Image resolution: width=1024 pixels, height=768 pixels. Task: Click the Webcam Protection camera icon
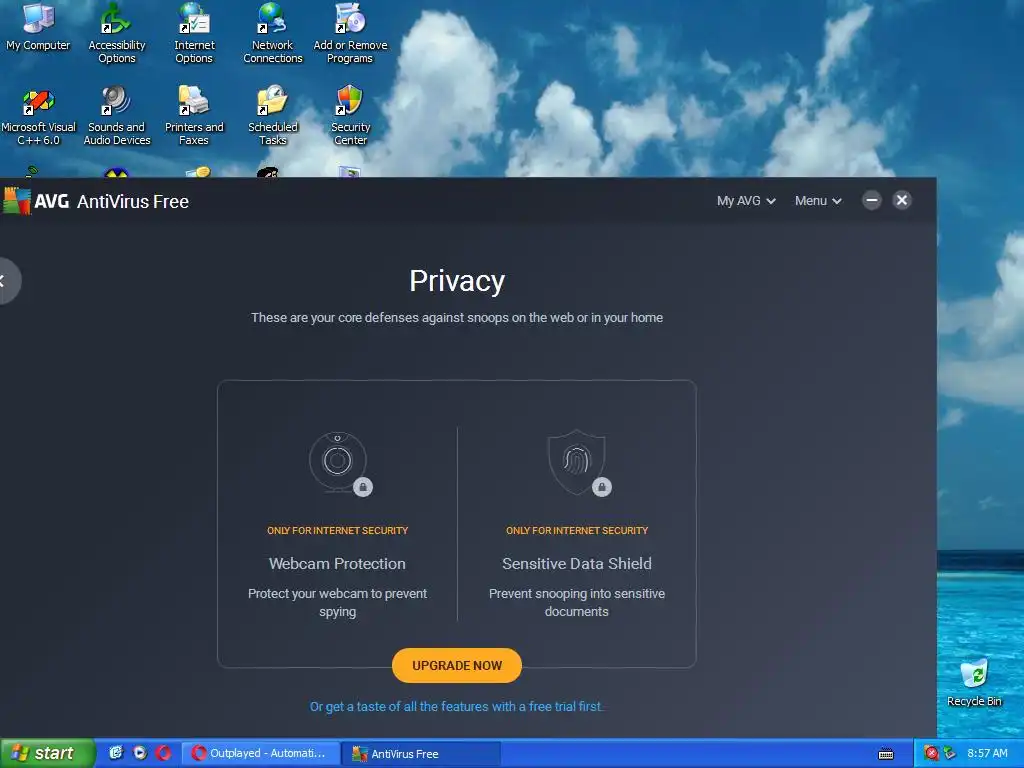[x=338, y=462]
